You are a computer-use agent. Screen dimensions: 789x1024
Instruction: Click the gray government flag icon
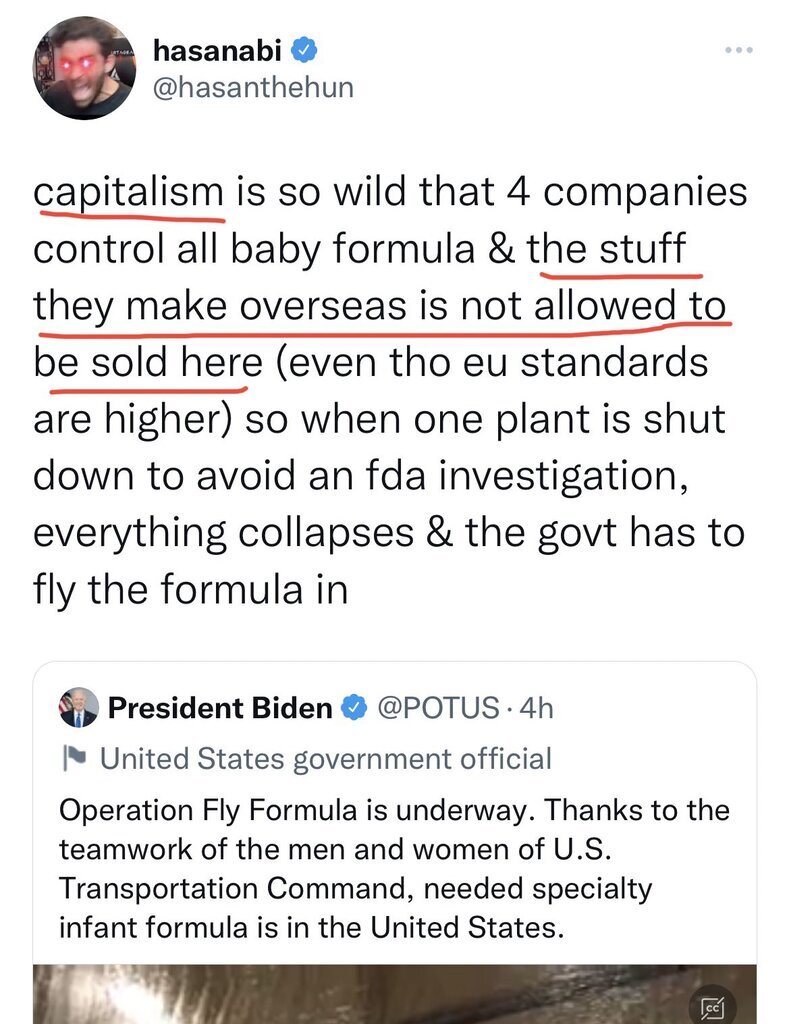coord(73,759)
